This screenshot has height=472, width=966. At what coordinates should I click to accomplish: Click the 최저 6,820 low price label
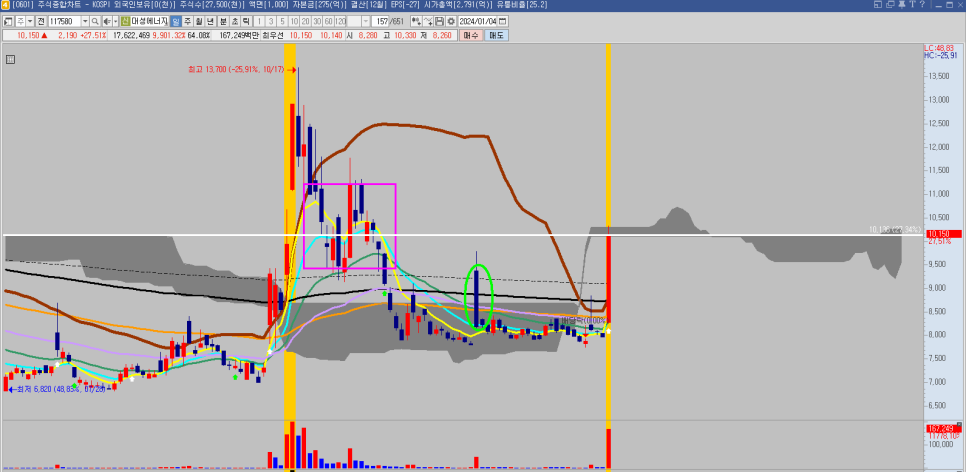pos(61,389)
